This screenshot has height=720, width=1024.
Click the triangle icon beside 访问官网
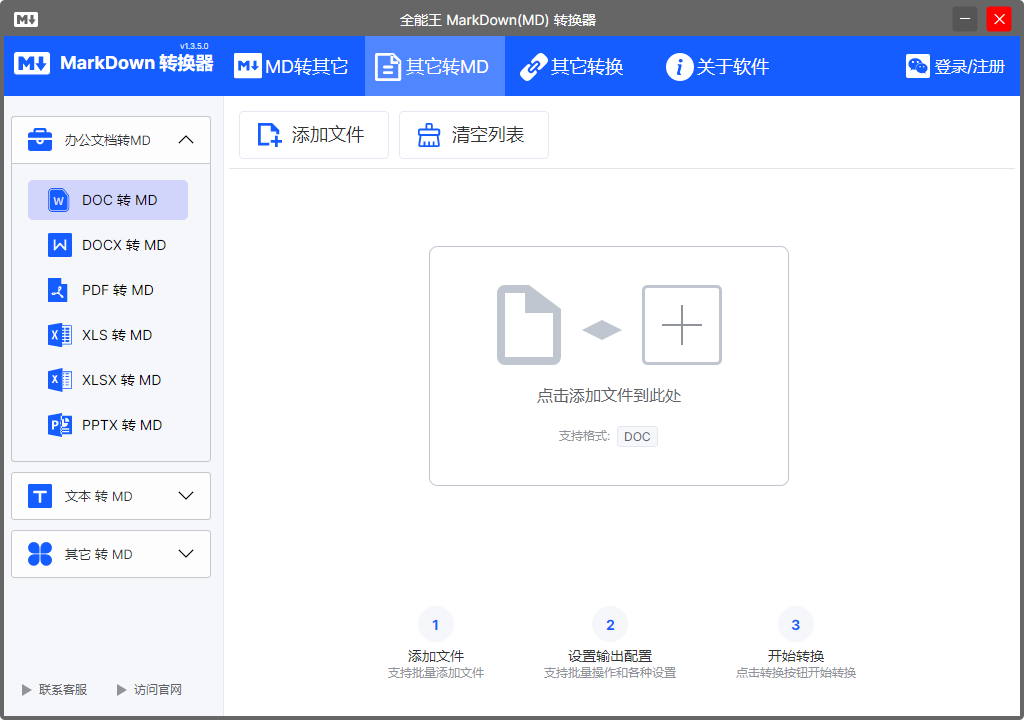121,690
